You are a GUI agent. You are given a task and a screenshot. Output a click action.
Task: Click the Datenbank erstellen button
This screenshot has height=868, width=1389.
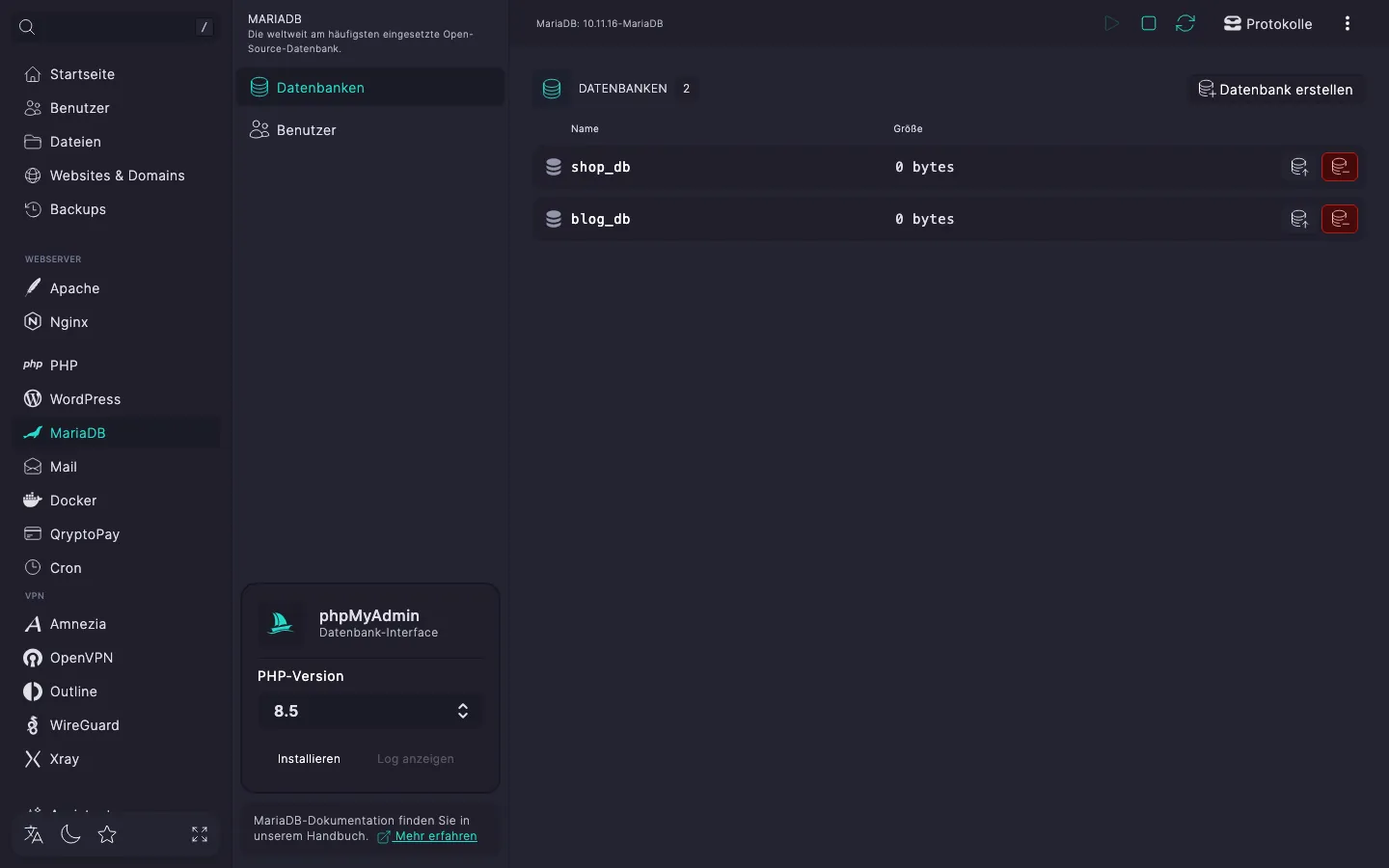[x=1275, y=90]
